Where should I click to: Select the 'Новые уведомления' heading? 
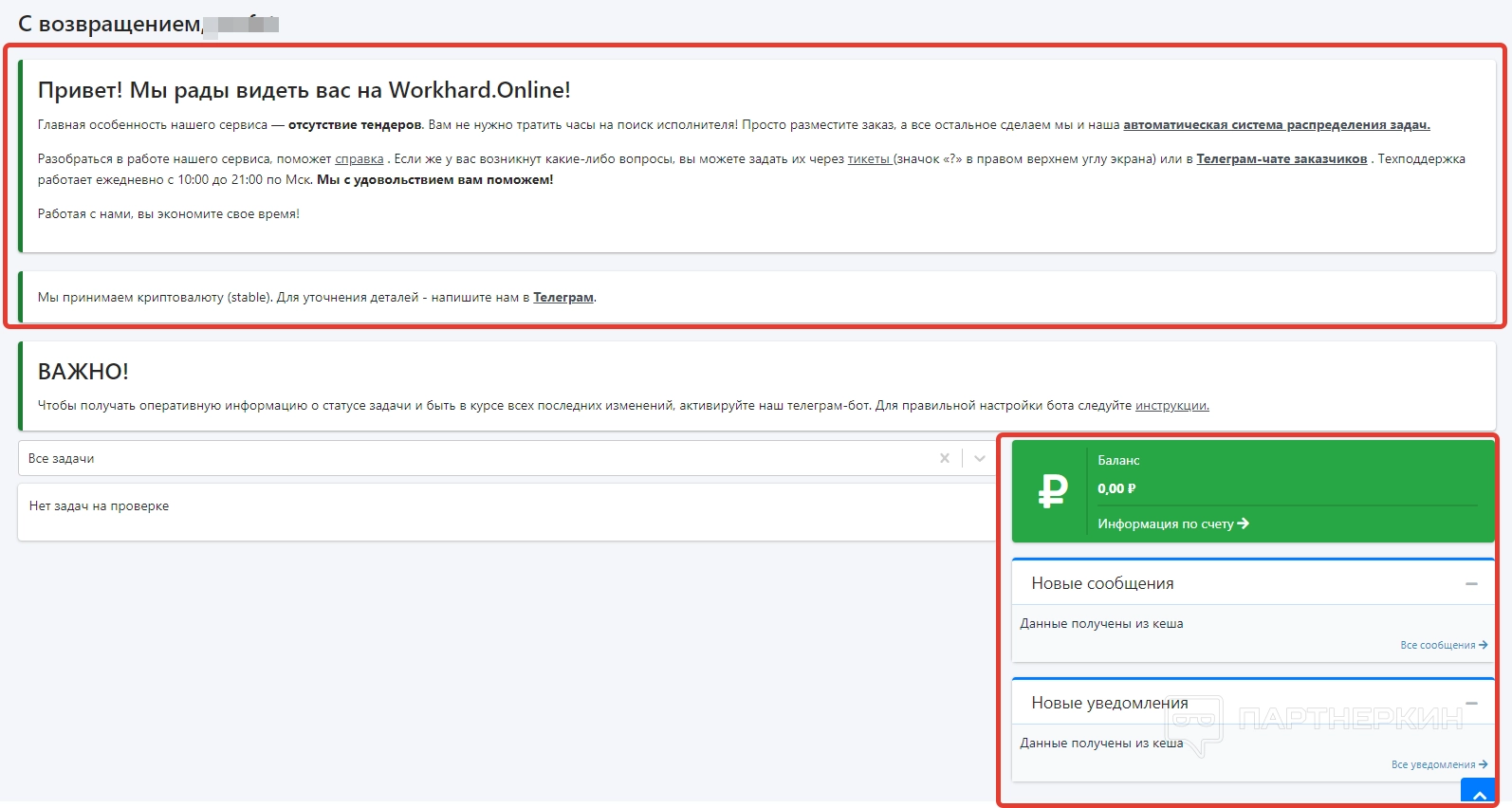coord(1110,703)
